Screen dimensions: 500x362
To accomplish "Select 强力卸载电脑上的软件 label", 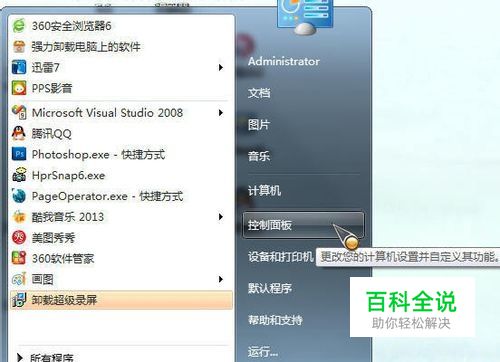I will (x=86, y=47).
